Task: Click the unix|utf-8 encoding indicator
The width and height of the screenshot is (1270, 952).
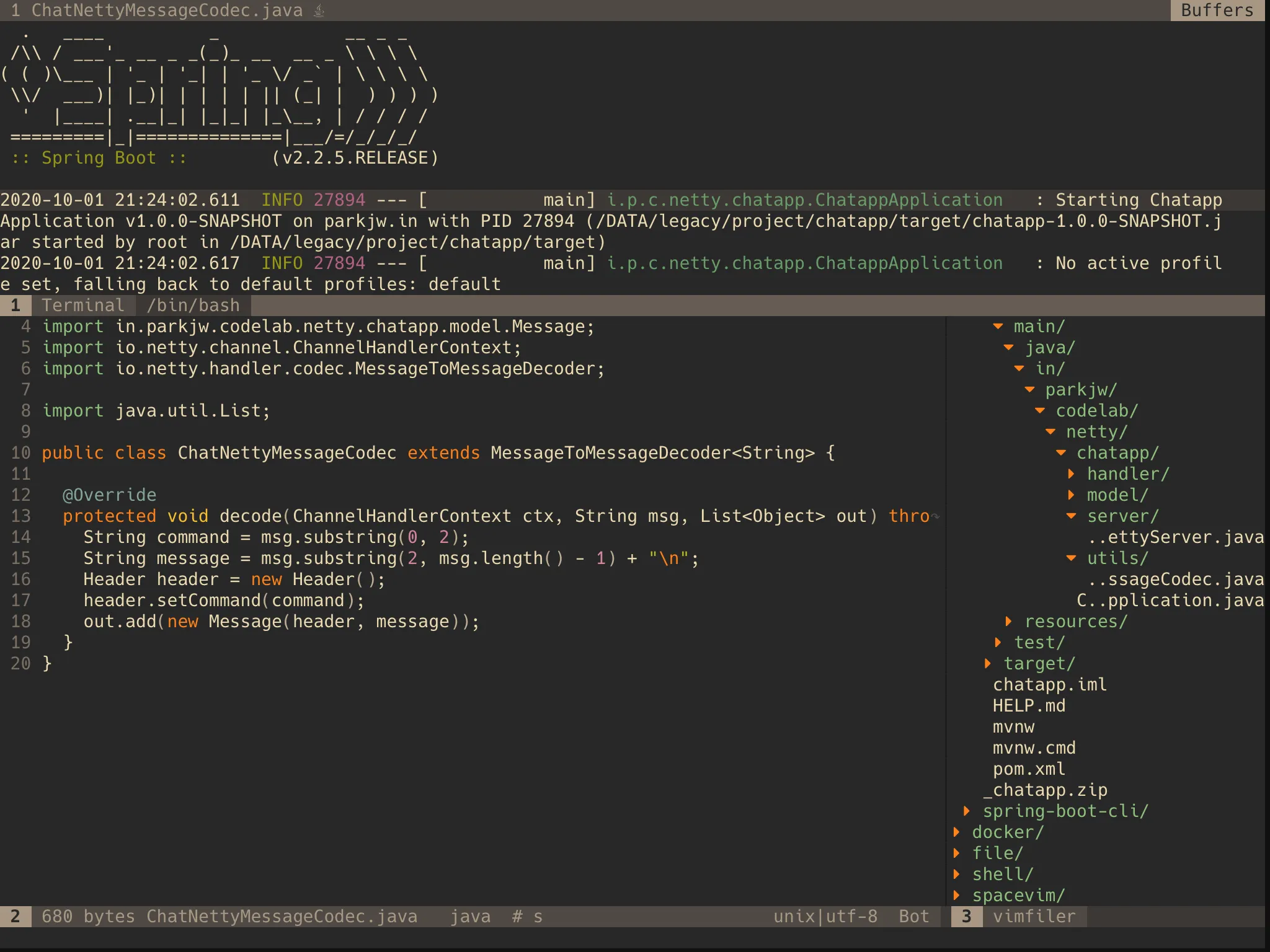Action: tap(825, 917)
